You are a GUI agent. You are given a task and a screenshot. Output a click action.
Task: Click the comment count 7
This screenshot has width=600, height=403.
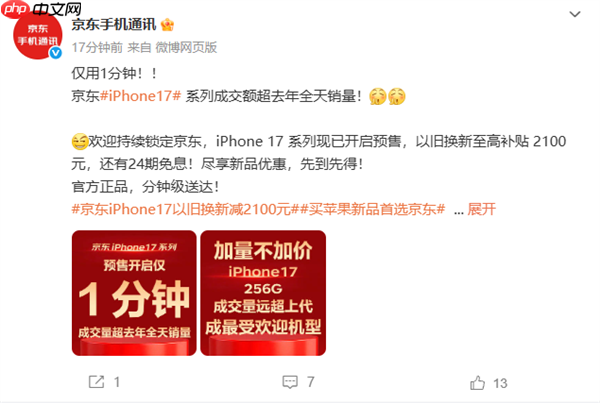[x=310, y=382]
